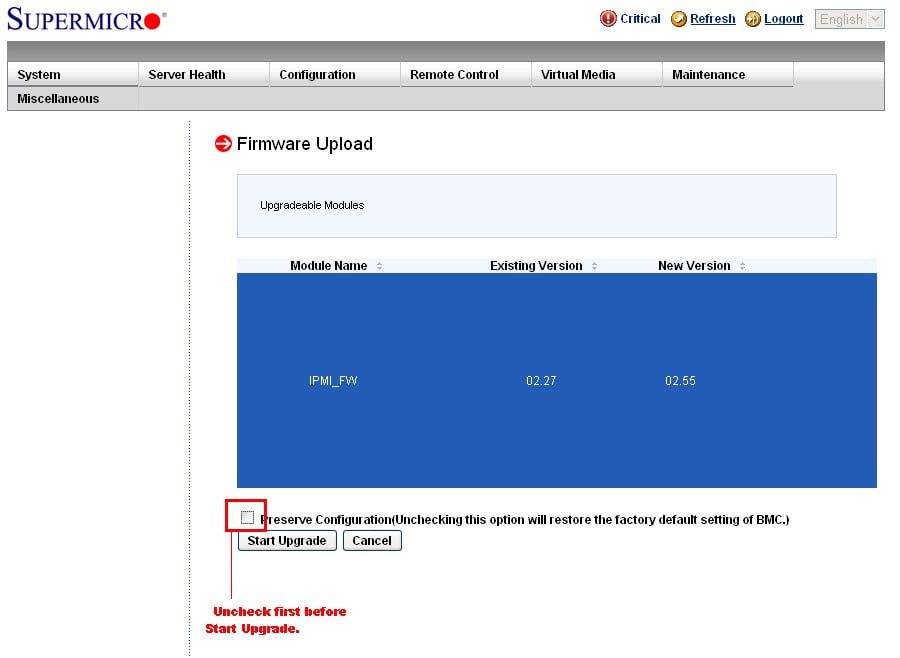Sort by New Version column arrows

point(742,266)
